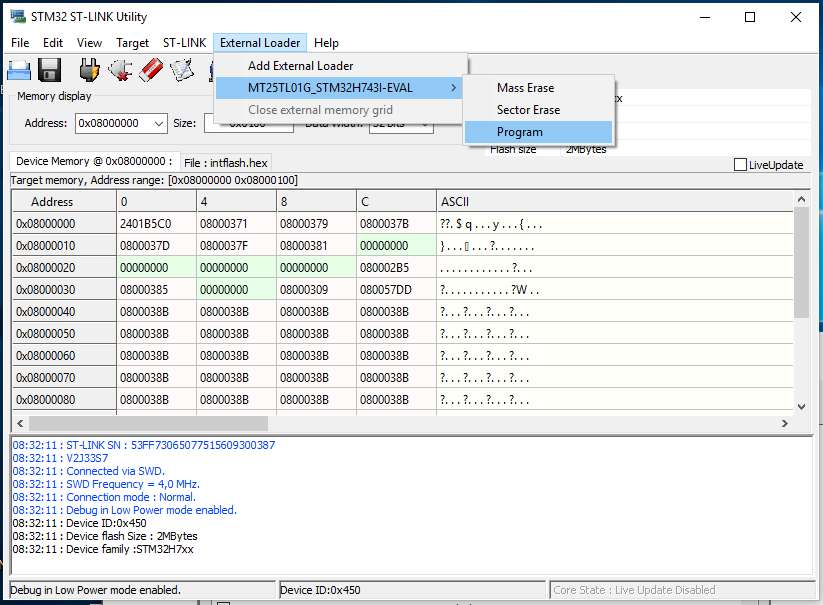This screenshot has height=605, width=823.
Task: Open the Help menu
Action: click(326, 43)
